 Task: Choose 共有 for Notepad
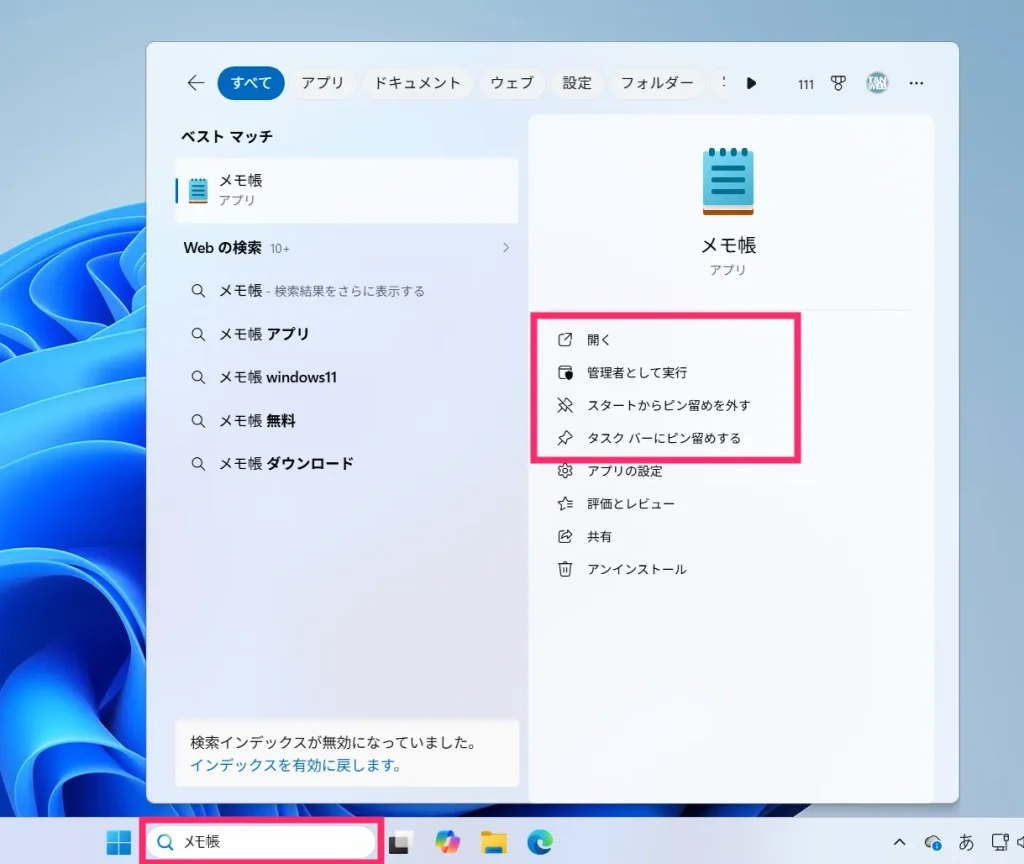click(599, 536)
